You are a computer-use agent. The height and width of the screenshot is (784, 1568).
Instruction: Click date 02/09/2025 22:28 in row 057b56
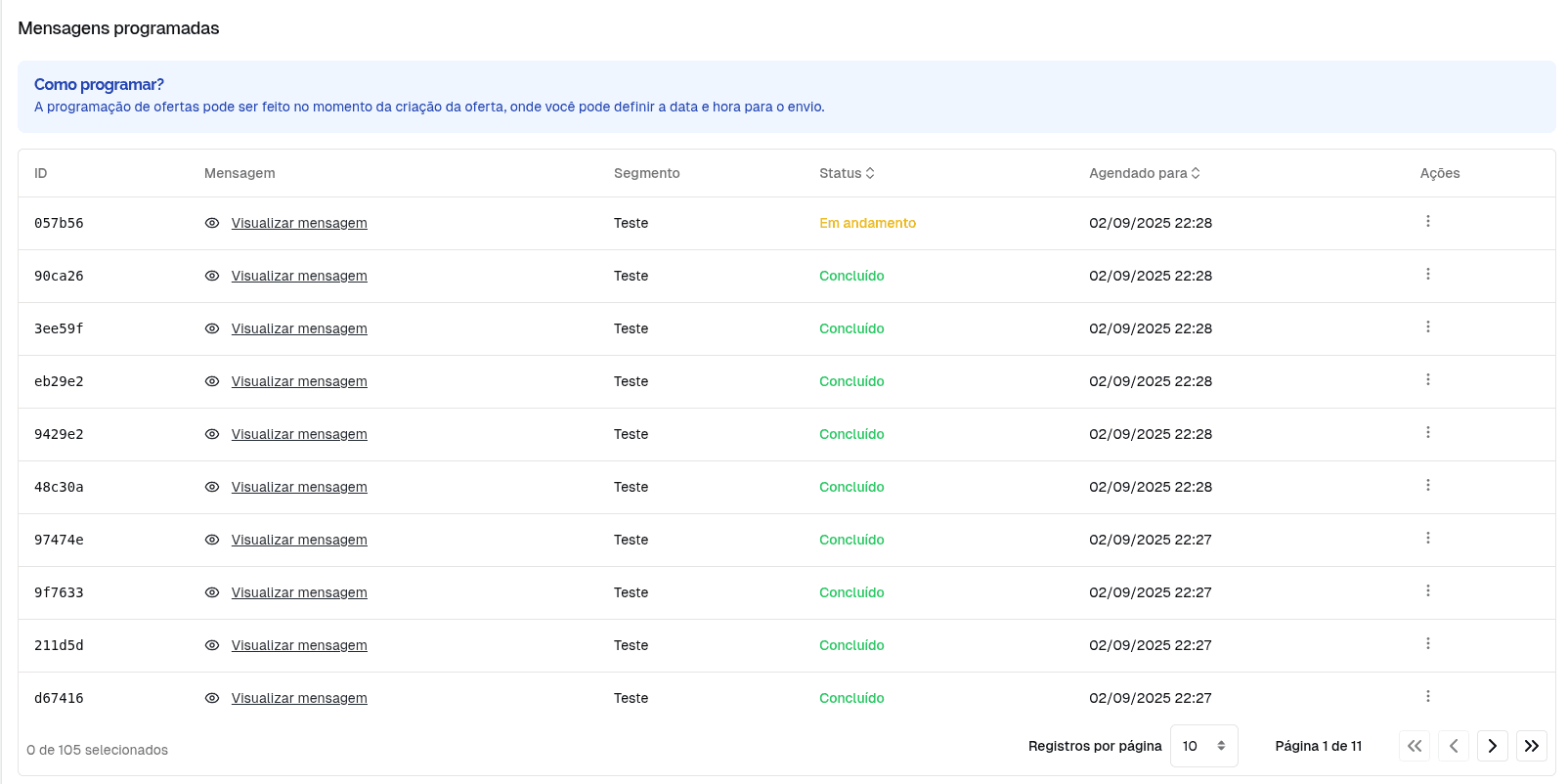tap(1151, 223)
